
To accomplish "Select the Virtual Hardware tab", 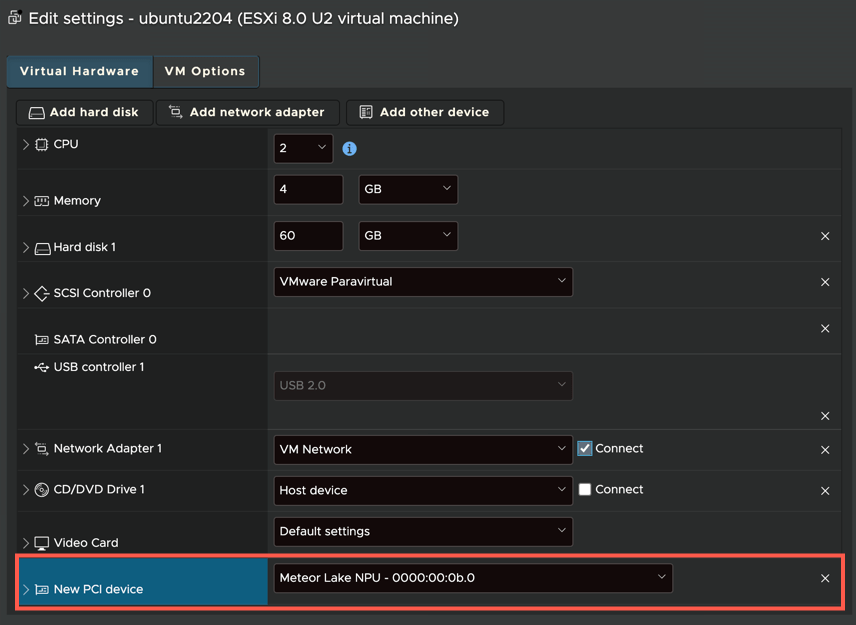I will coord(80,72).
